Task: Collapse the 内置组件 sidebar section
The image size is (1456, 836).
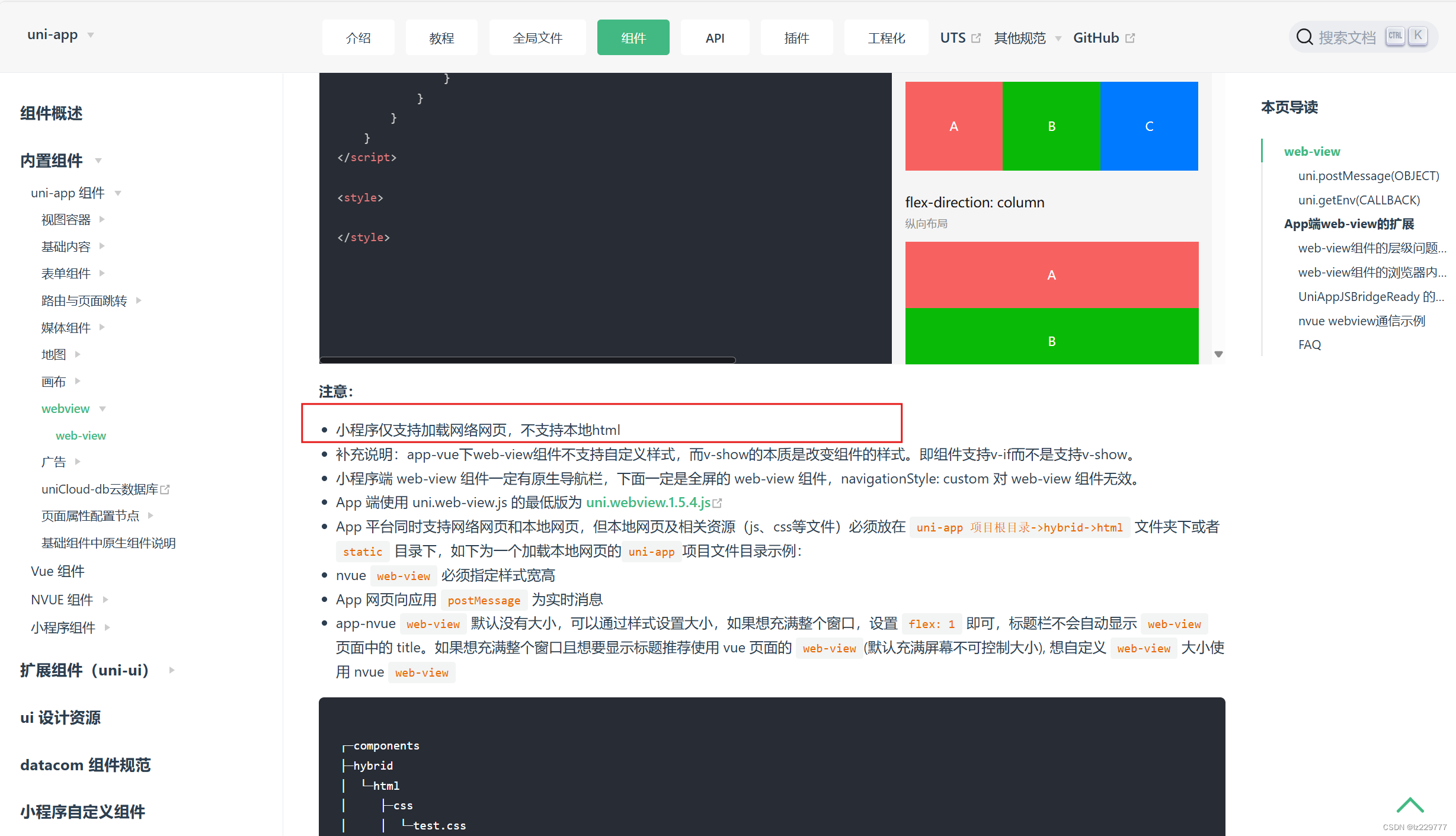Action: click(98, 161)
